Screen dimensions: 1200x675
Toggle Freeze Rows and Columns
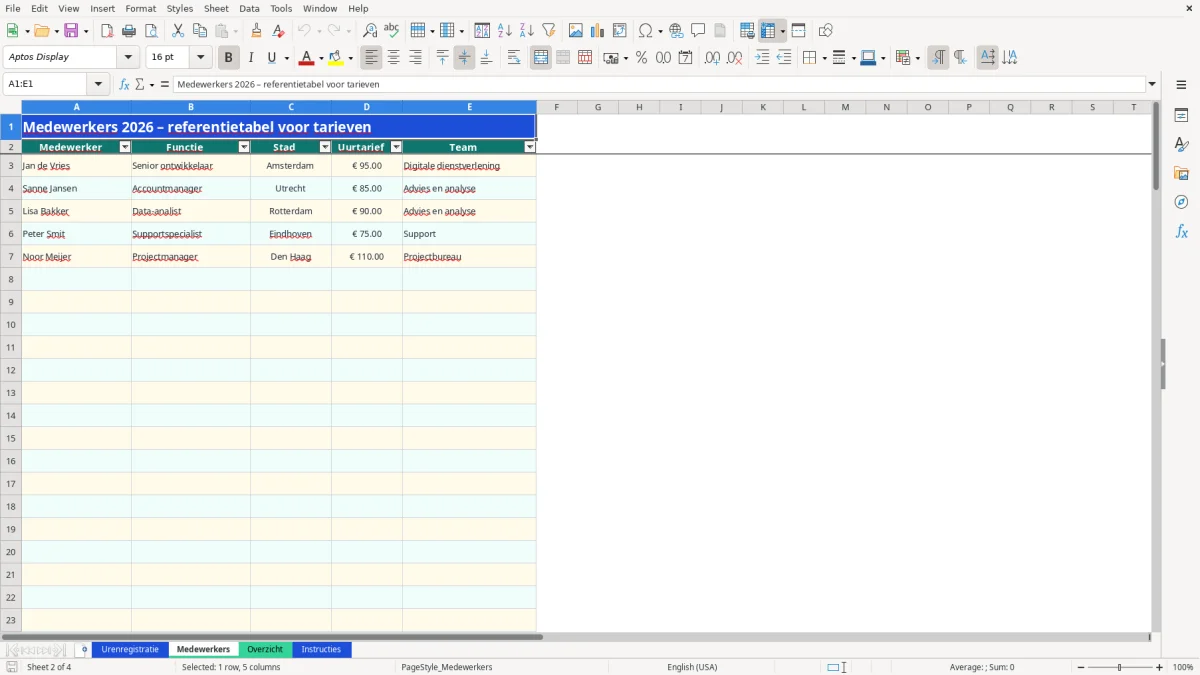[x=768, y=31]
